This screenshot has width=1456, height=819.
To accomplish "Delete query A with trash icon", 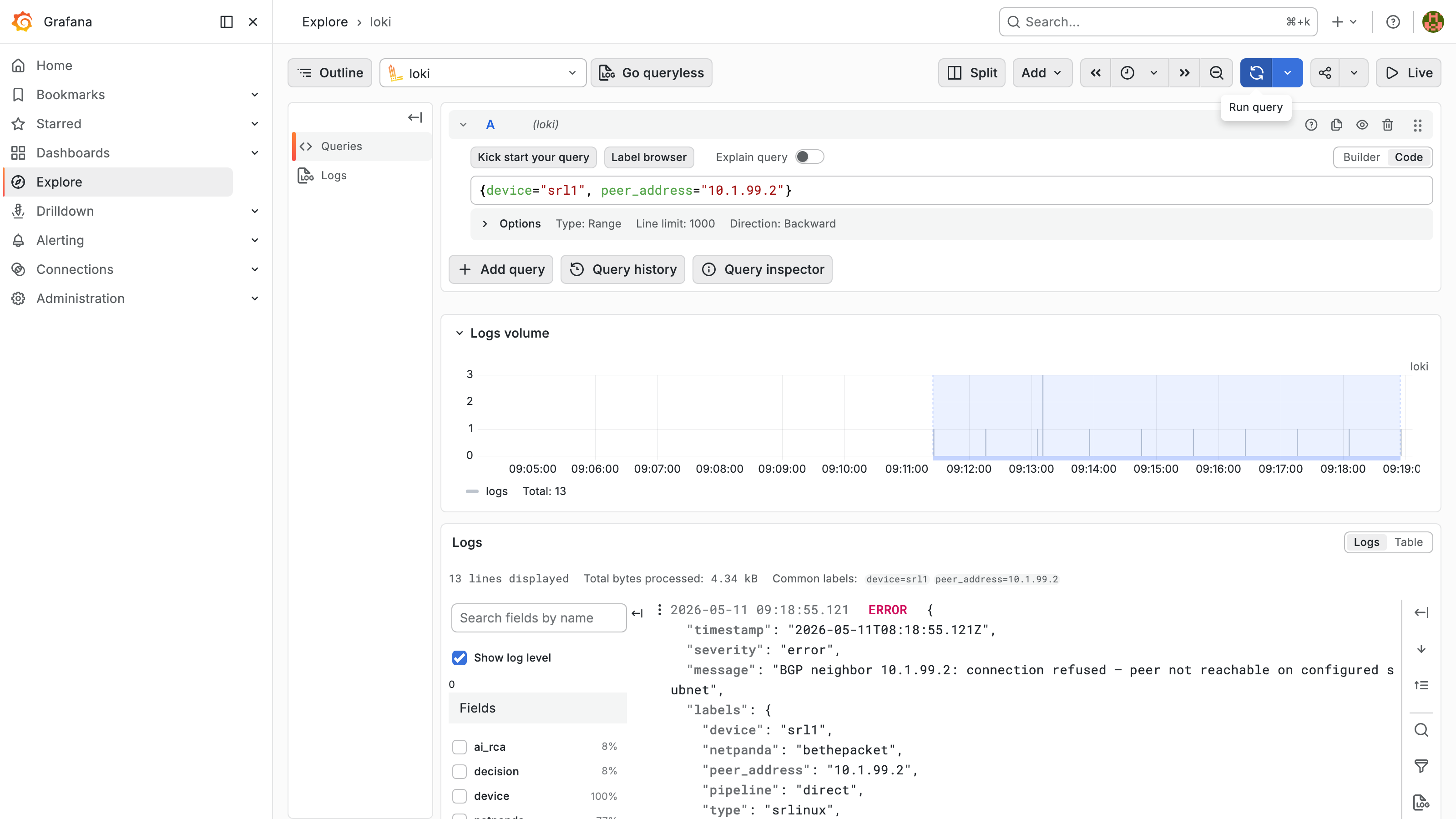I will click(x=1388, y=125).
